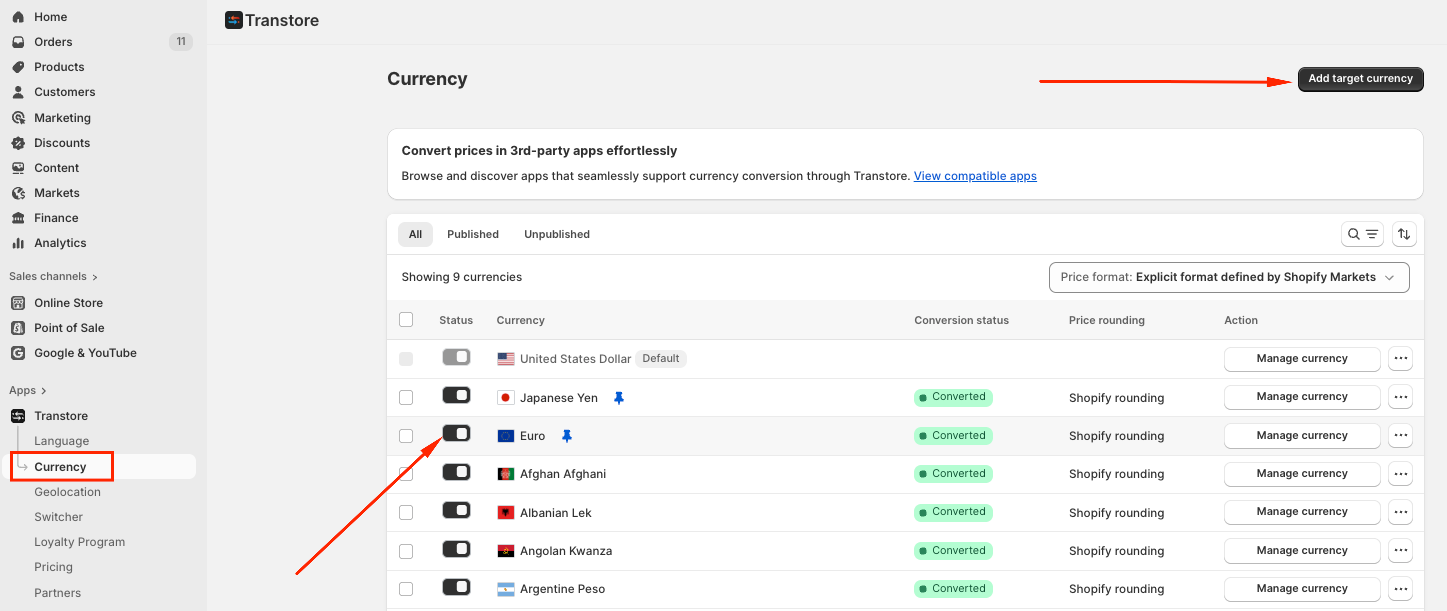Toggle Afghan Afghani status switch
The height and width of the screenshot is (611, 1447).
pos(456,472)
